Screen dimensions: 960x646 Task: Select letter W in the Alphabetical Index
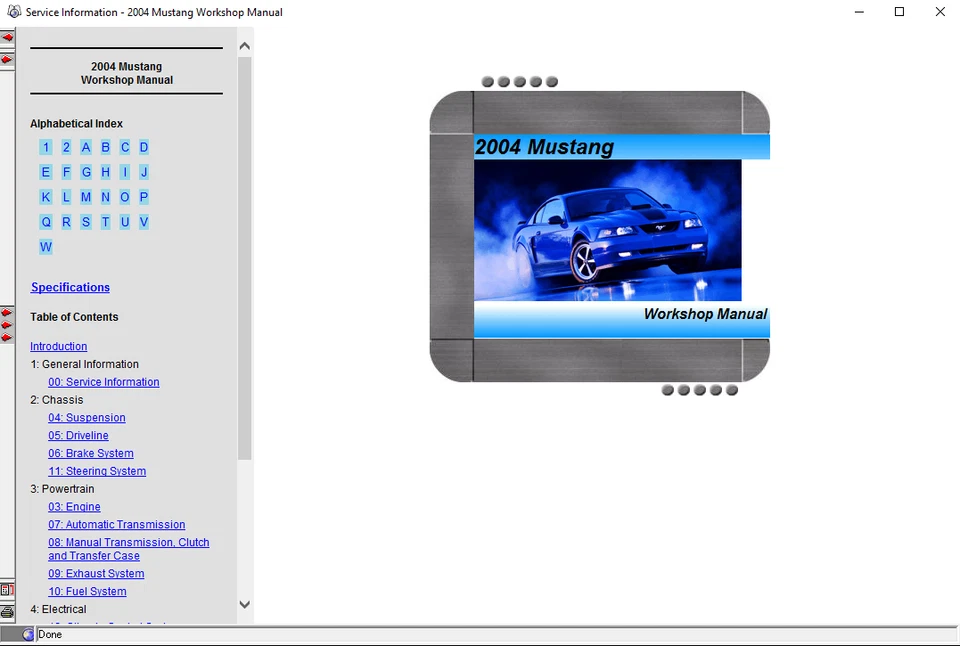point(45,246)
